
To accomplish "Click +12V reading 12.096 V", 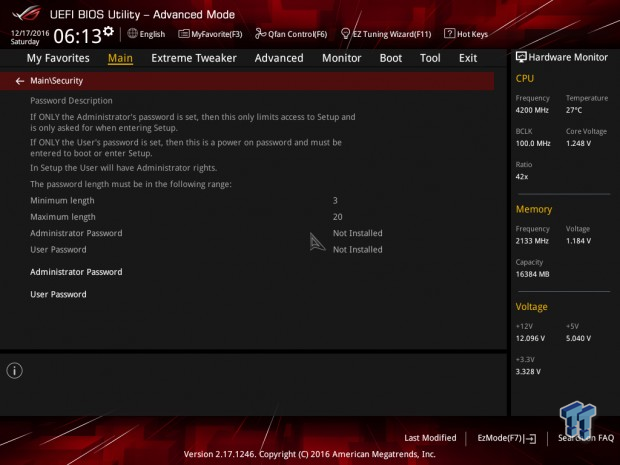I will tap(530, 338).
